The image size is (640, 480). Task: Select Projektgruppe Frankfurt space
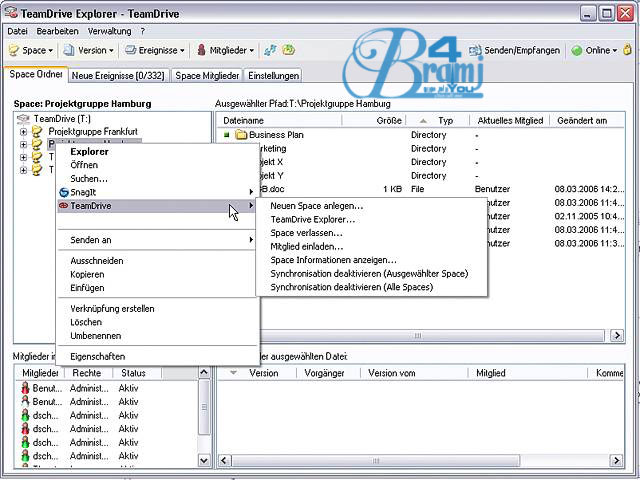coord(93,131)
